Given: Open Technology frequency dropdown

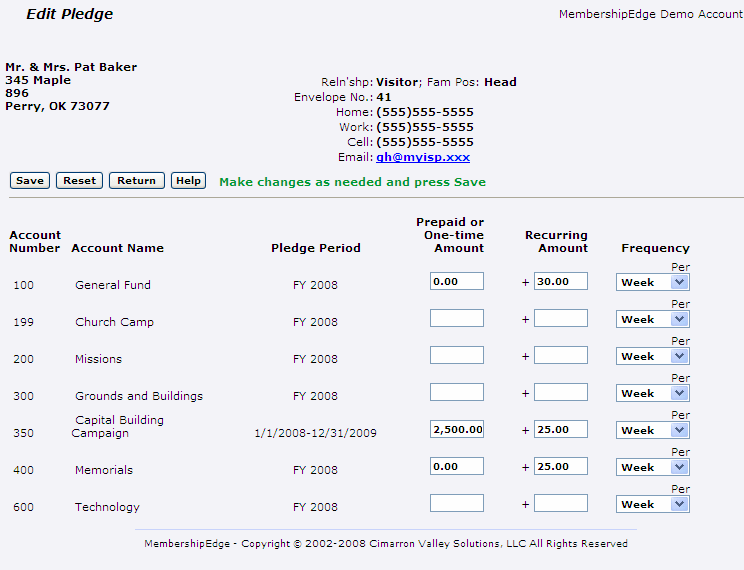Looking at the screenshot, I should click(x=652, y=504).
